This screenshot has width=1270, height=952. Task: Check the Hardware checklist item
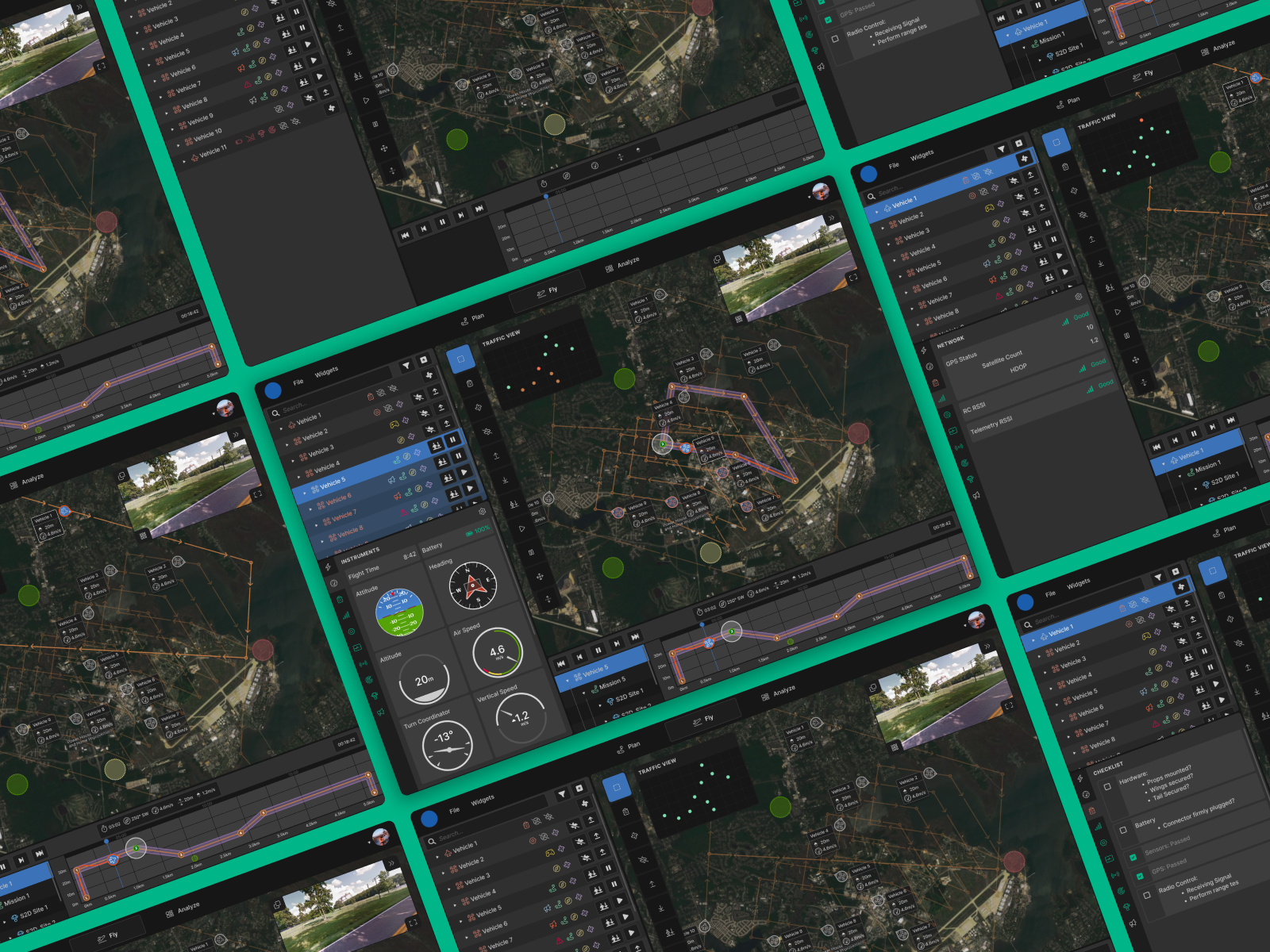[x=1106, y=786]
